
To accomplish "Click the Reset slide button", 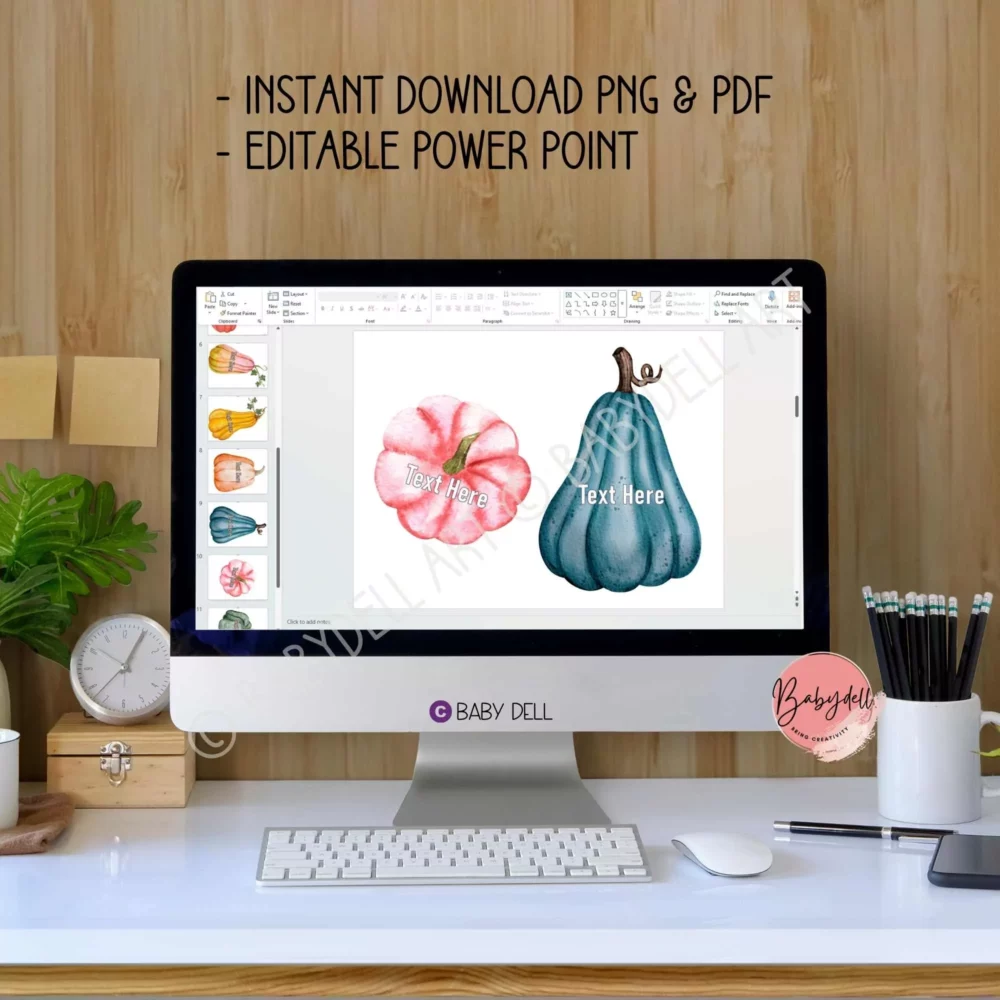I will tap(294, 303).
